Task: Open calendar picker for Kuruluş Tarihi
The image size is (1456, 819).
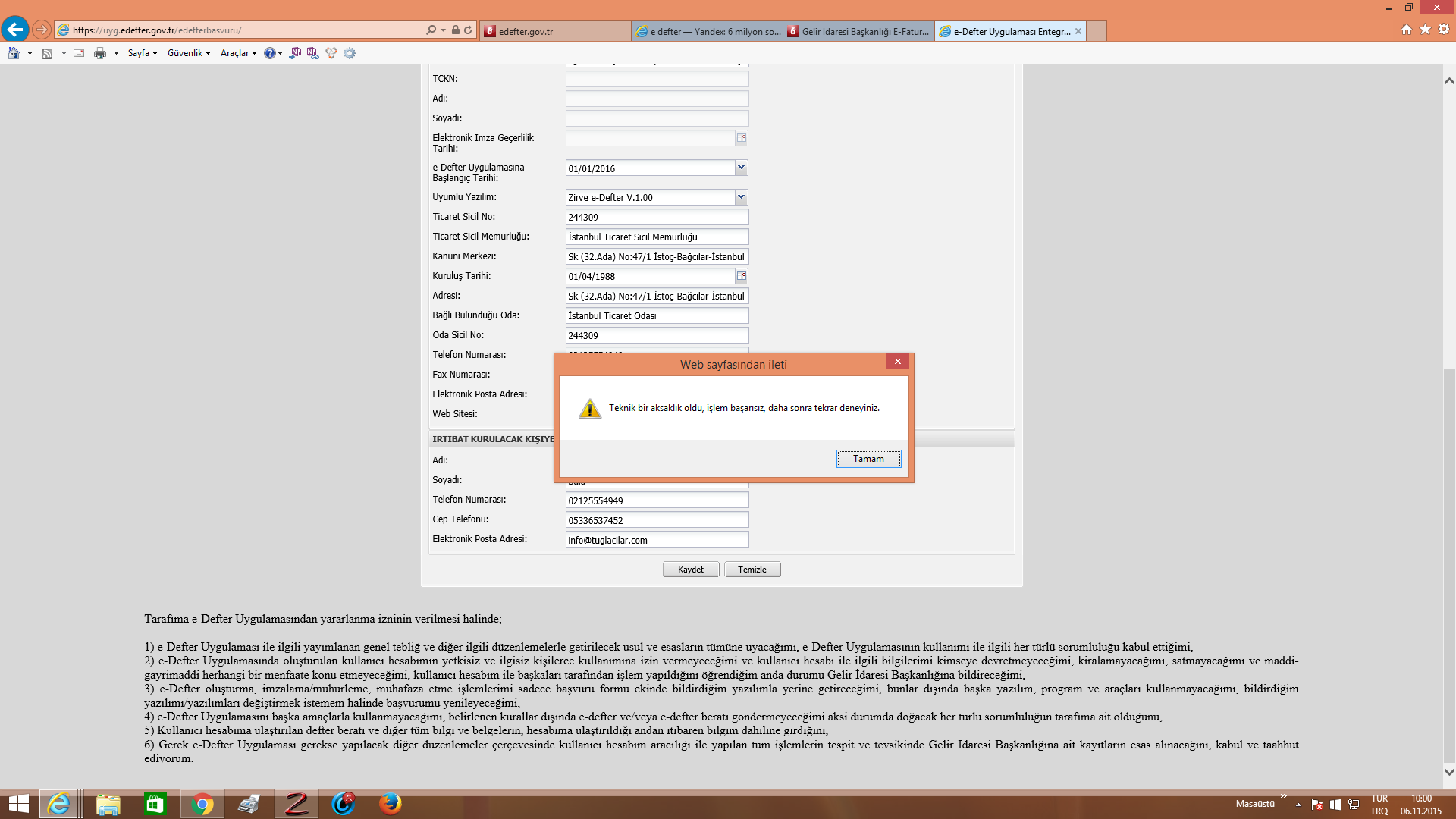Action: pos(741,276)
